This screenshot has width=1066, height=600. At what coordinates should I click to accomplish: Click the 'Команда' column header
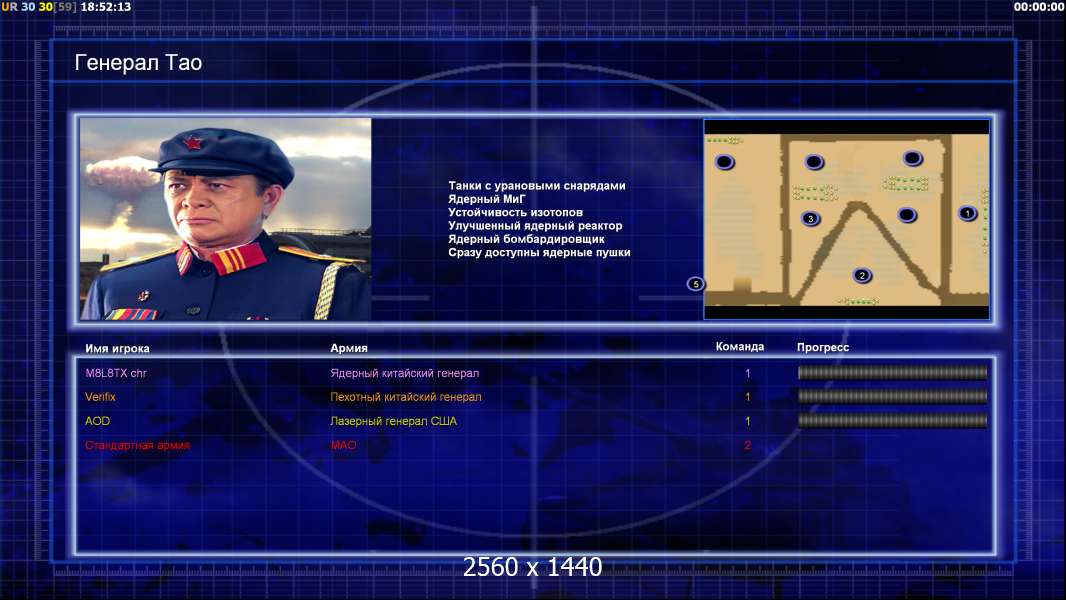[x=740, y=347]
